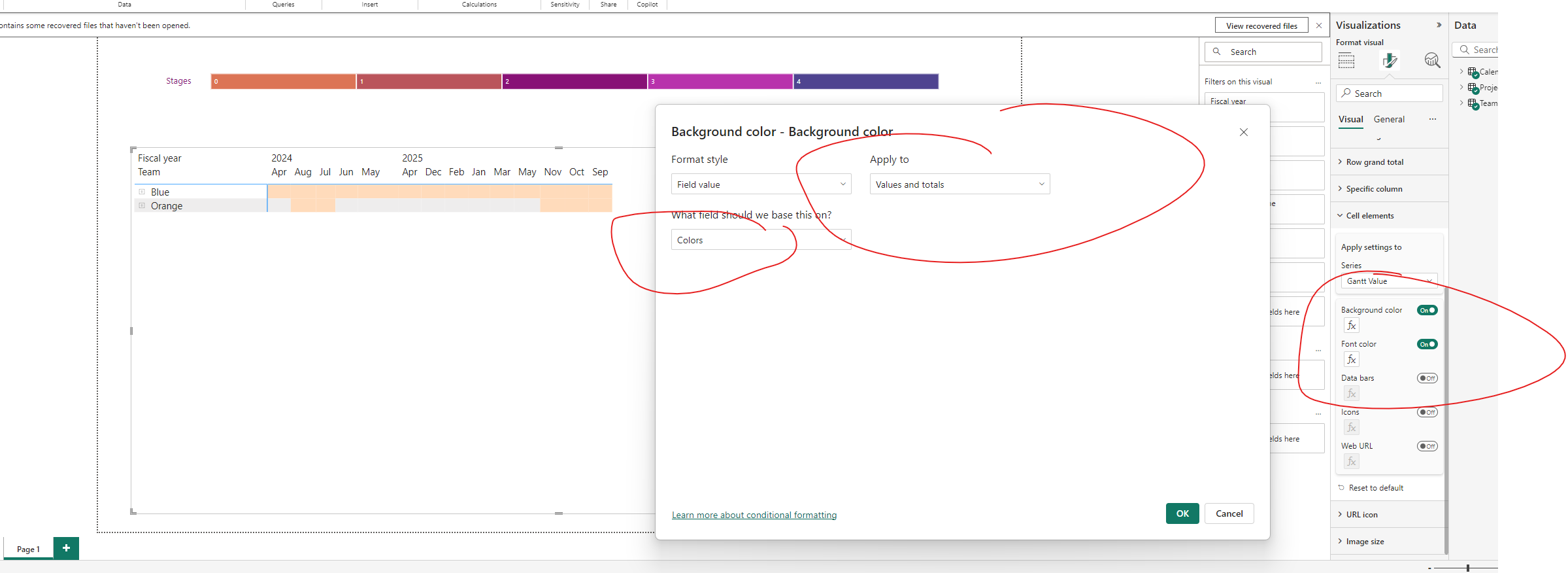Image resolution: width=1568 pixels, height=573 pixels.
Task: Open the field selection dropdown showing Colors
Action: [x=761, y=240]
